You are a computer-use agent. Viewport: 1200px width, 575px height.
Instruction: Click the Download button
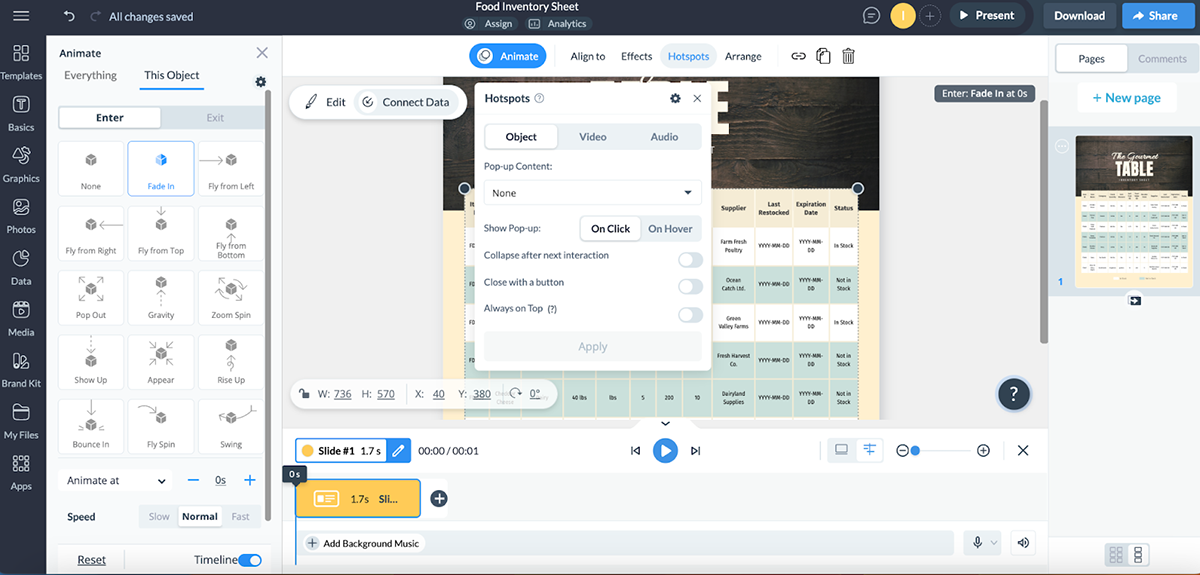tap(1080, 16)
